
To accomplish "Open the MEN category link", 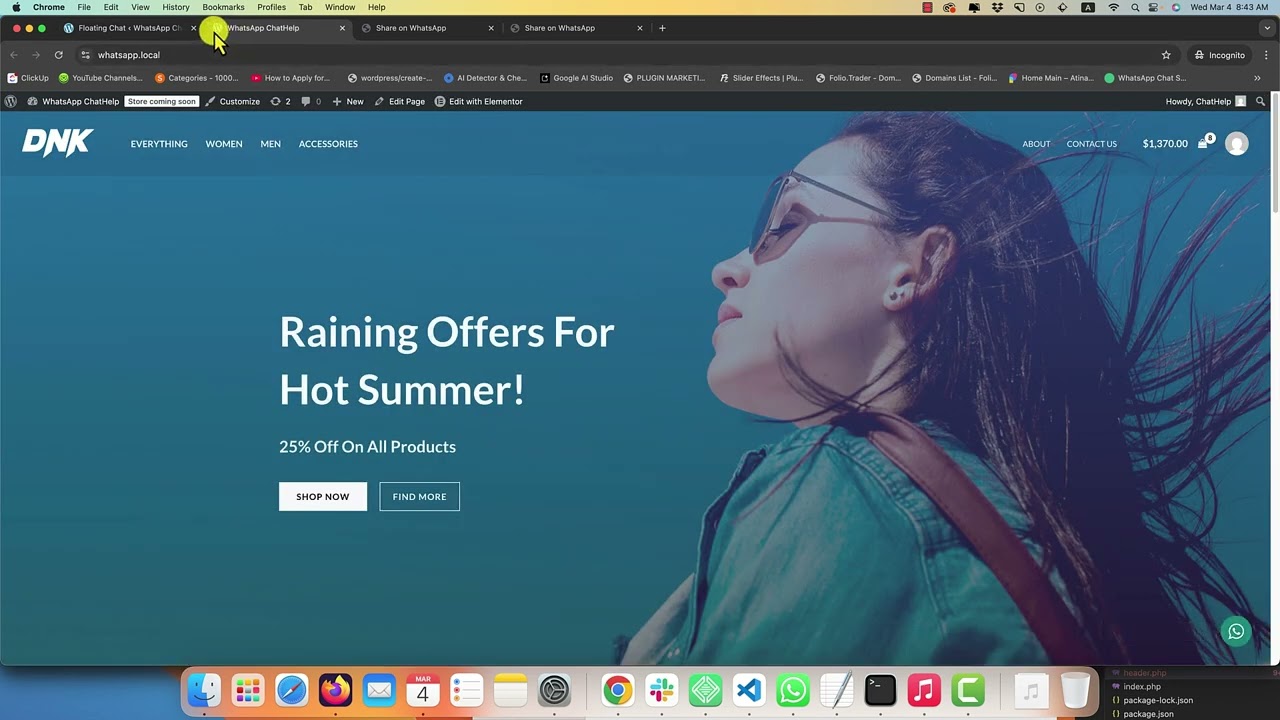I will point(271,144).
